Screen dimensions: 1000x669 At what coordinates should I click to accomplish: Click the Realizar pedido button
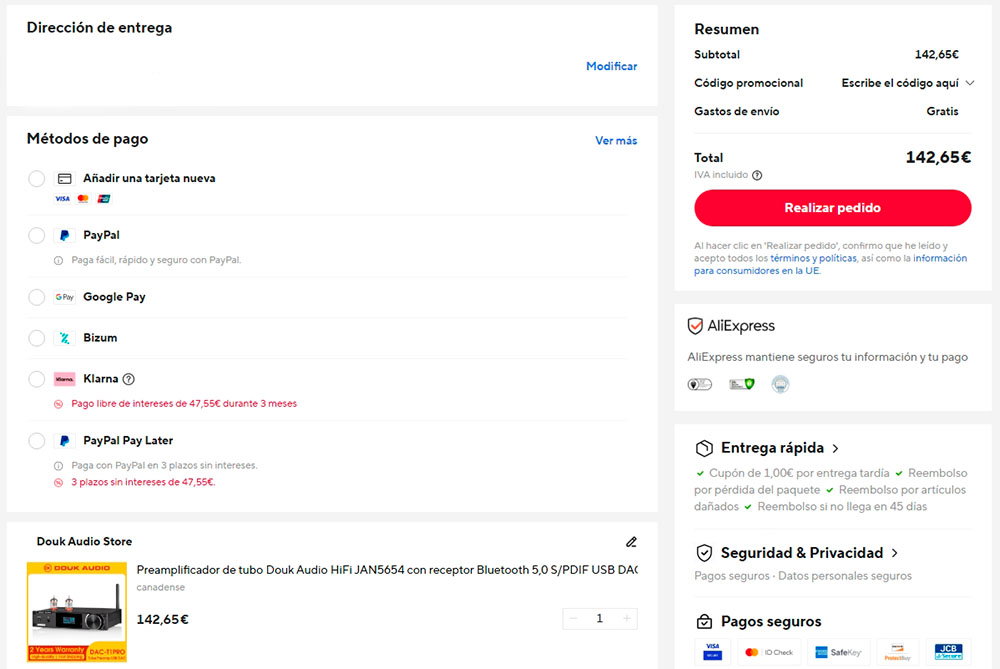[832, 208]
